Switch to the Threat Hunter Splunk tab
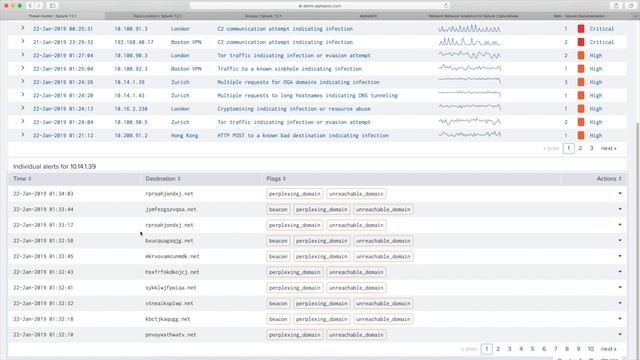The height and width of the screenshot is (360, 640). [x=52, y=16]
